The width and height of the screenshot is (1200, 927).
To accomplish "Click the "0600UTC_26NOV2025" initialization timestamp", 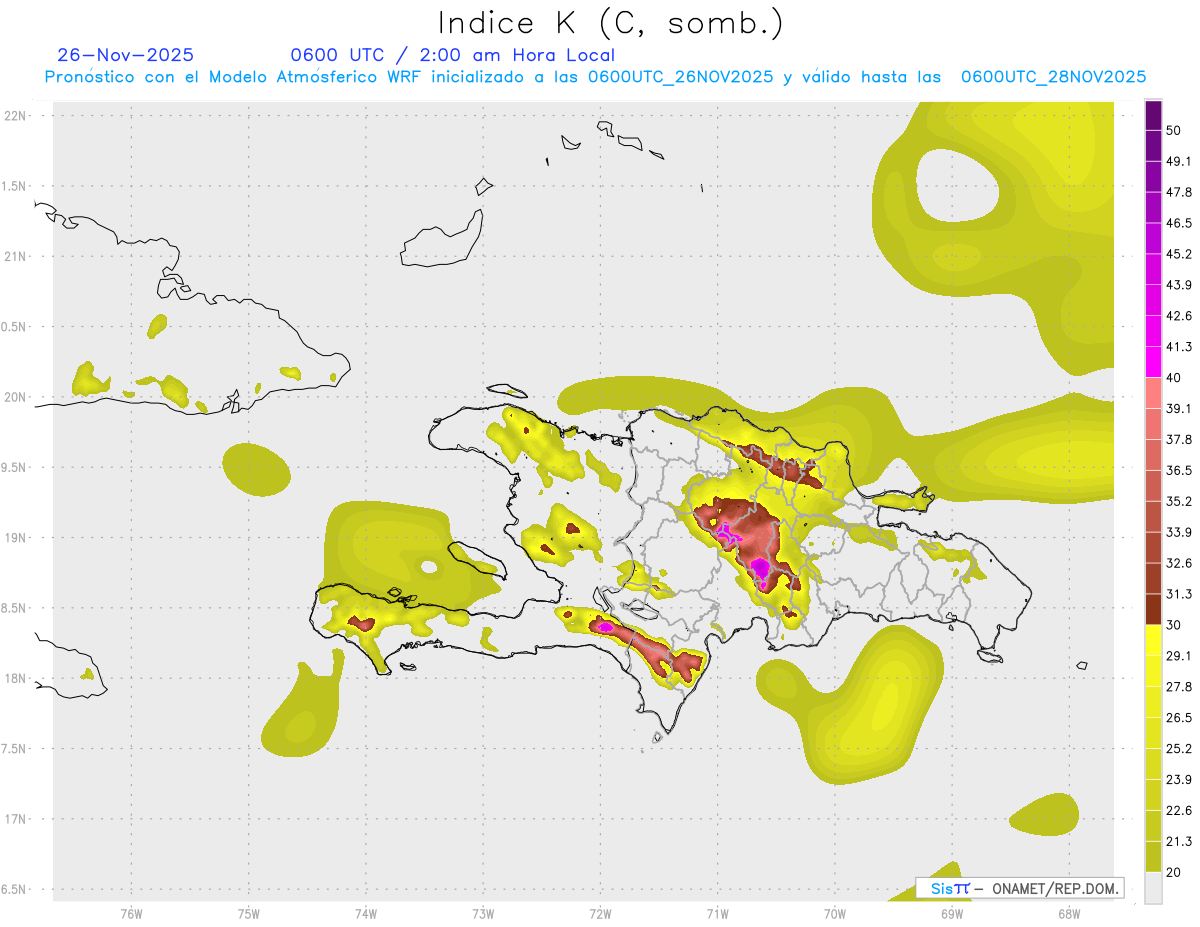I will click(680, 77).
